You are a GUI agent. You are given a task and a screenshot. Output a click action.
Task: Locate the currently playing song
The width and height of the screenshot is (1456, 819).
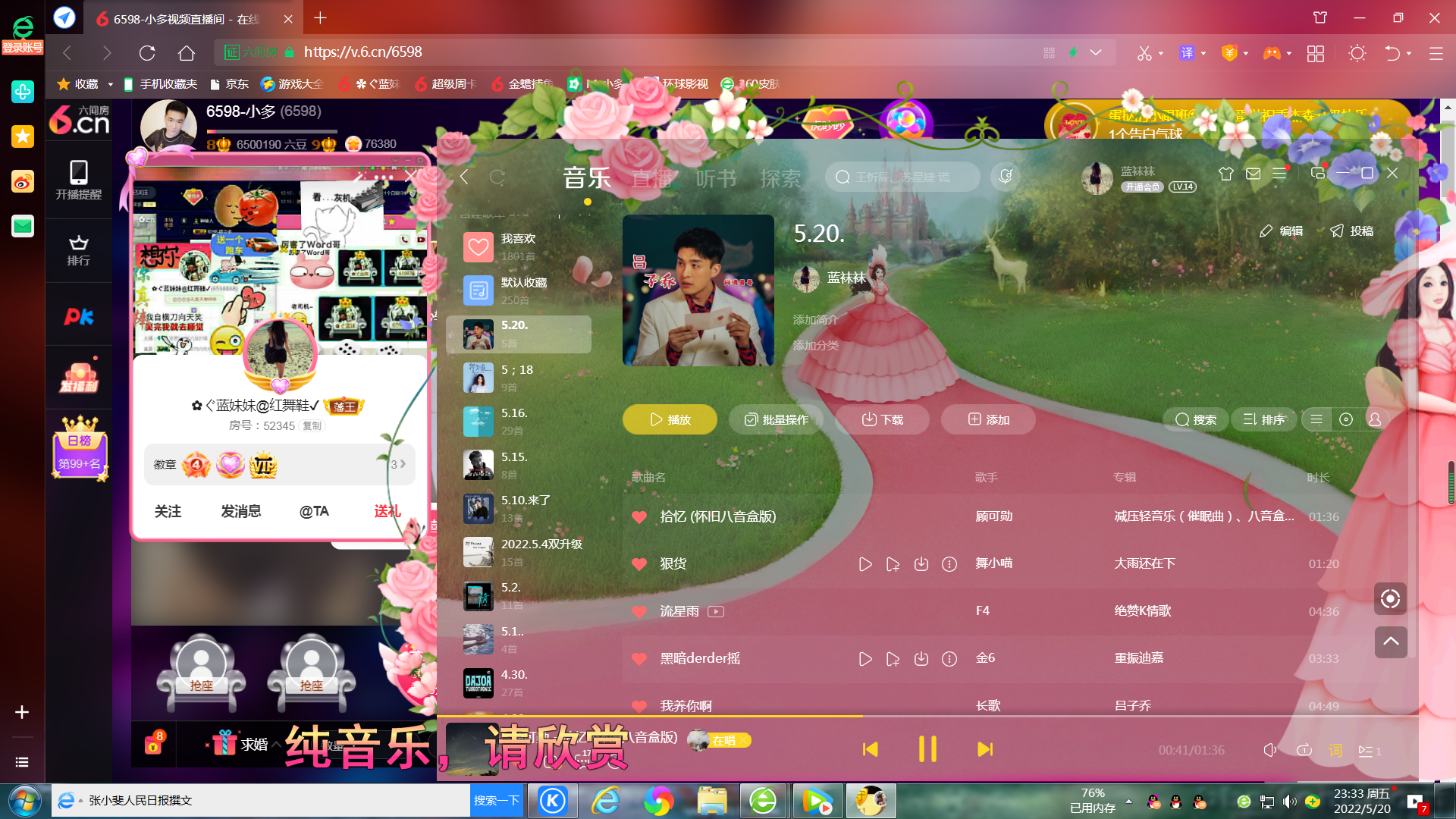(x=1391, y=599)
